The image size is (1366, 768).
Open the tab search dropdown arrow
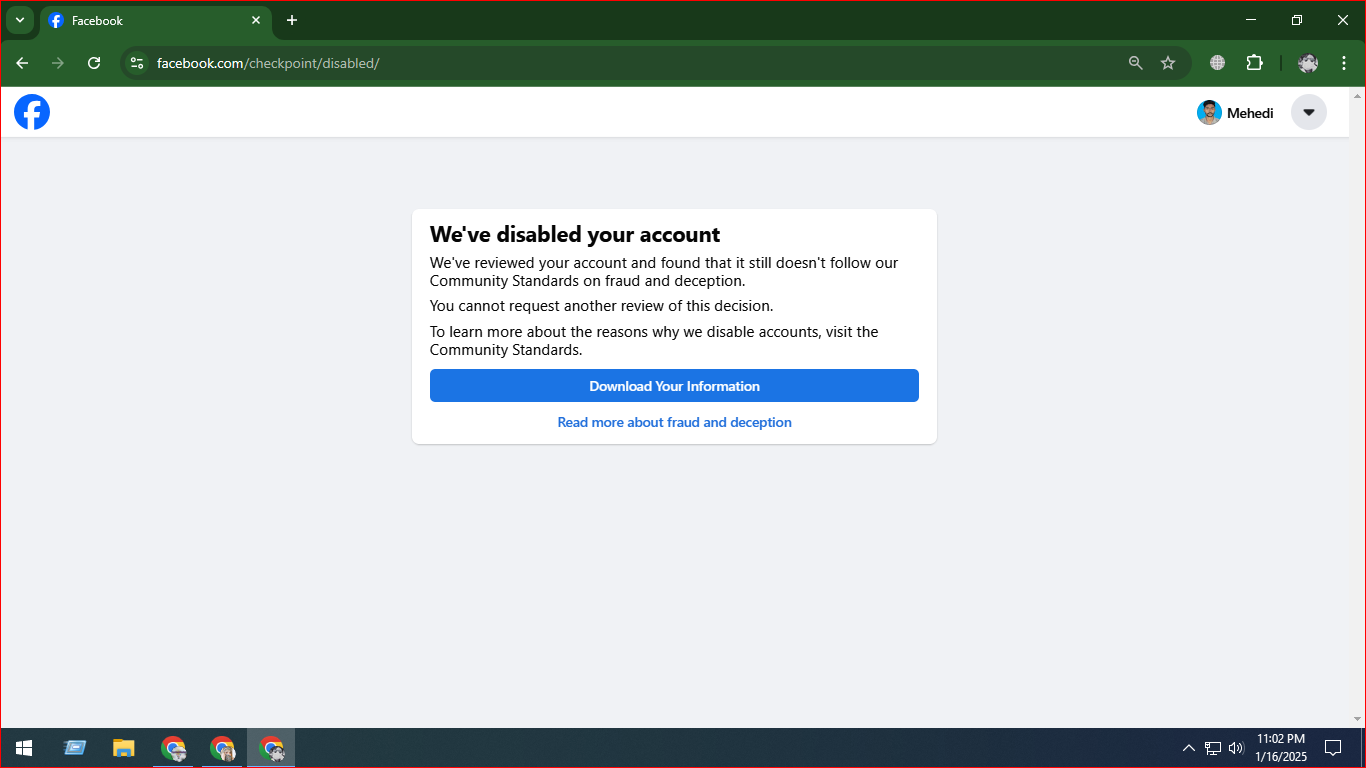(x=19, y=20)
